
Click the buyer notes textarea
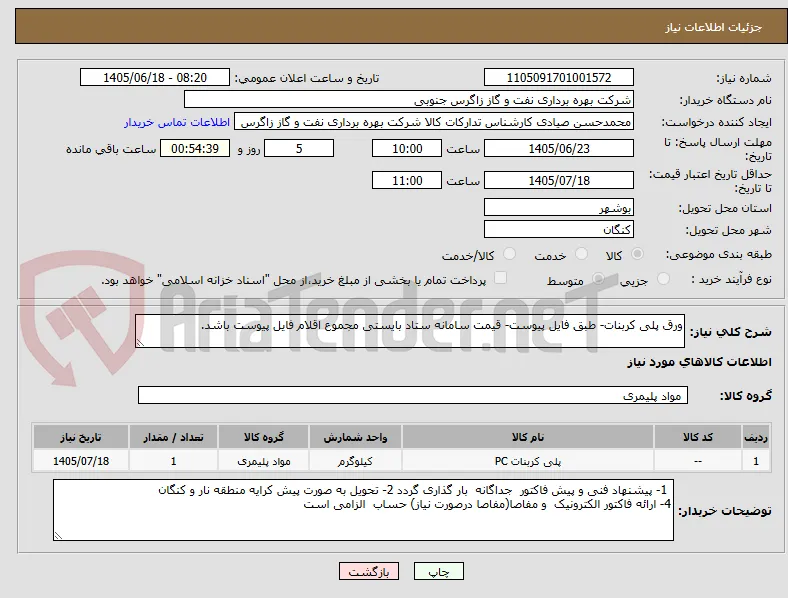coord(363,510)
